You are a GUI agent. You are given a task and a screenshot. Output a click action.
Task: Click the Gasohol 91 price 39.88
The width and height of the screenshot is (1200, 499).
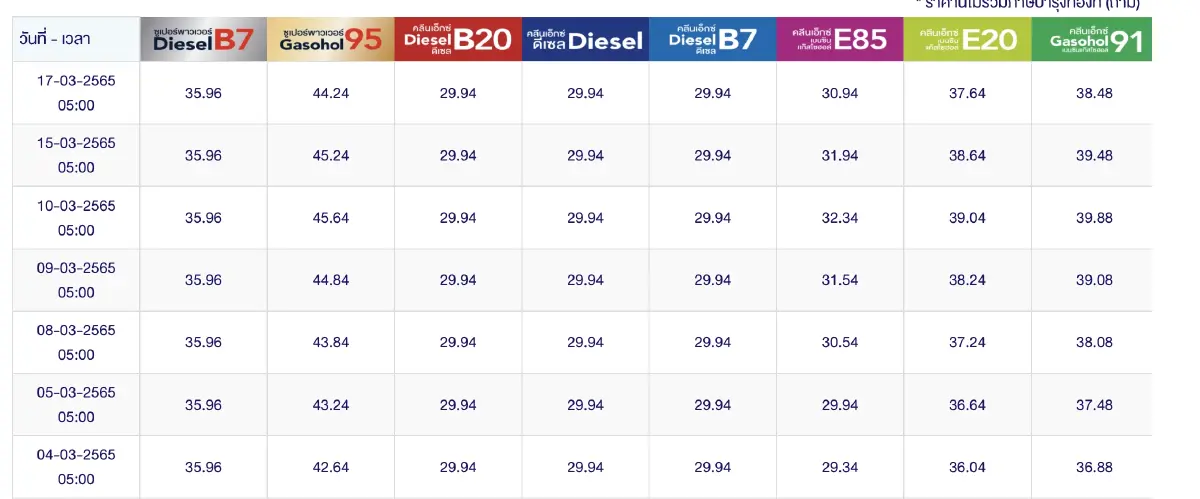pyautogui.click(x=1094, y=218)
